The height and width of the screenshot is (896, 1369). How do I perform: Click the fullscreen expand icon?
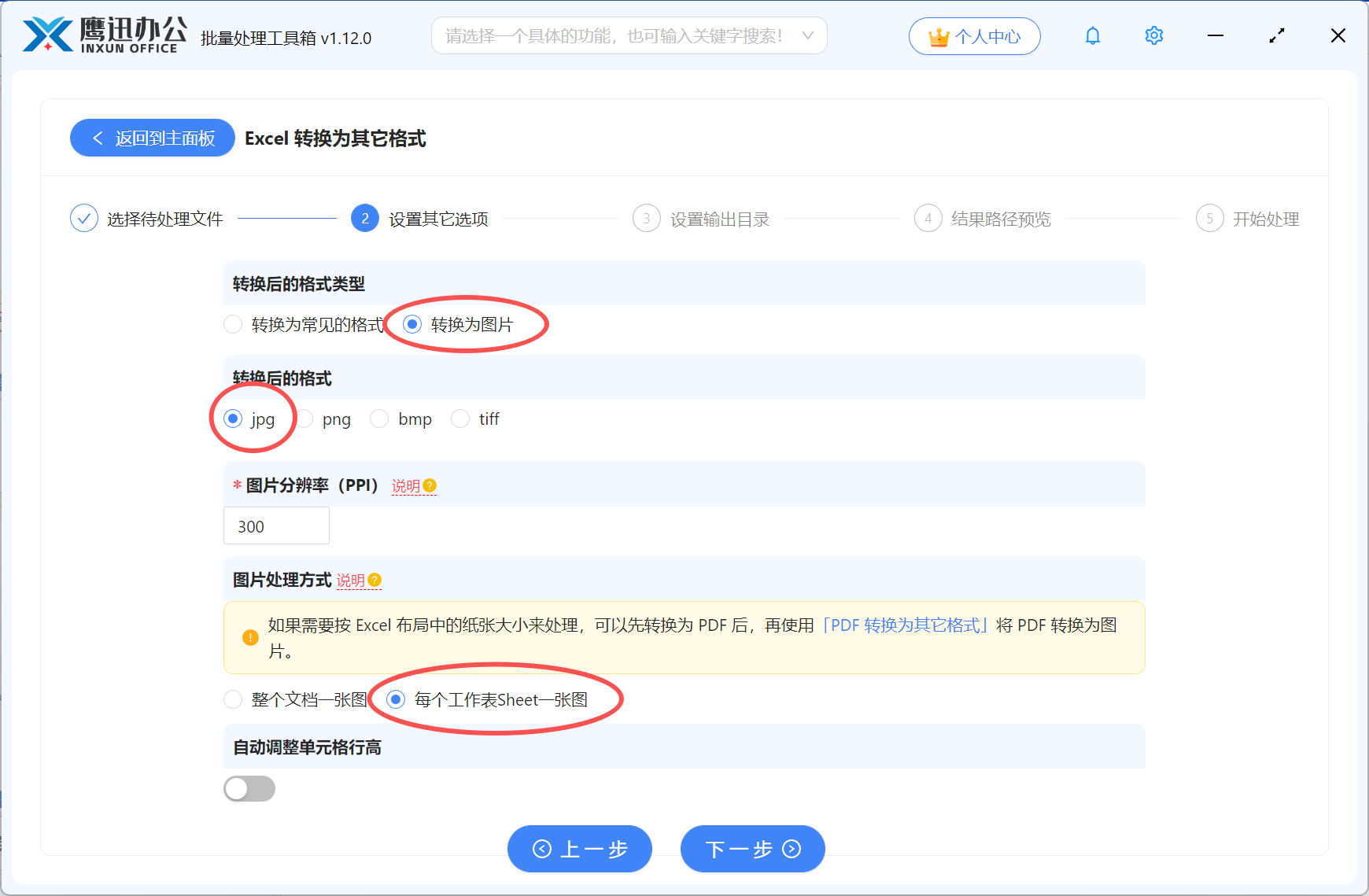point(1277,35)
